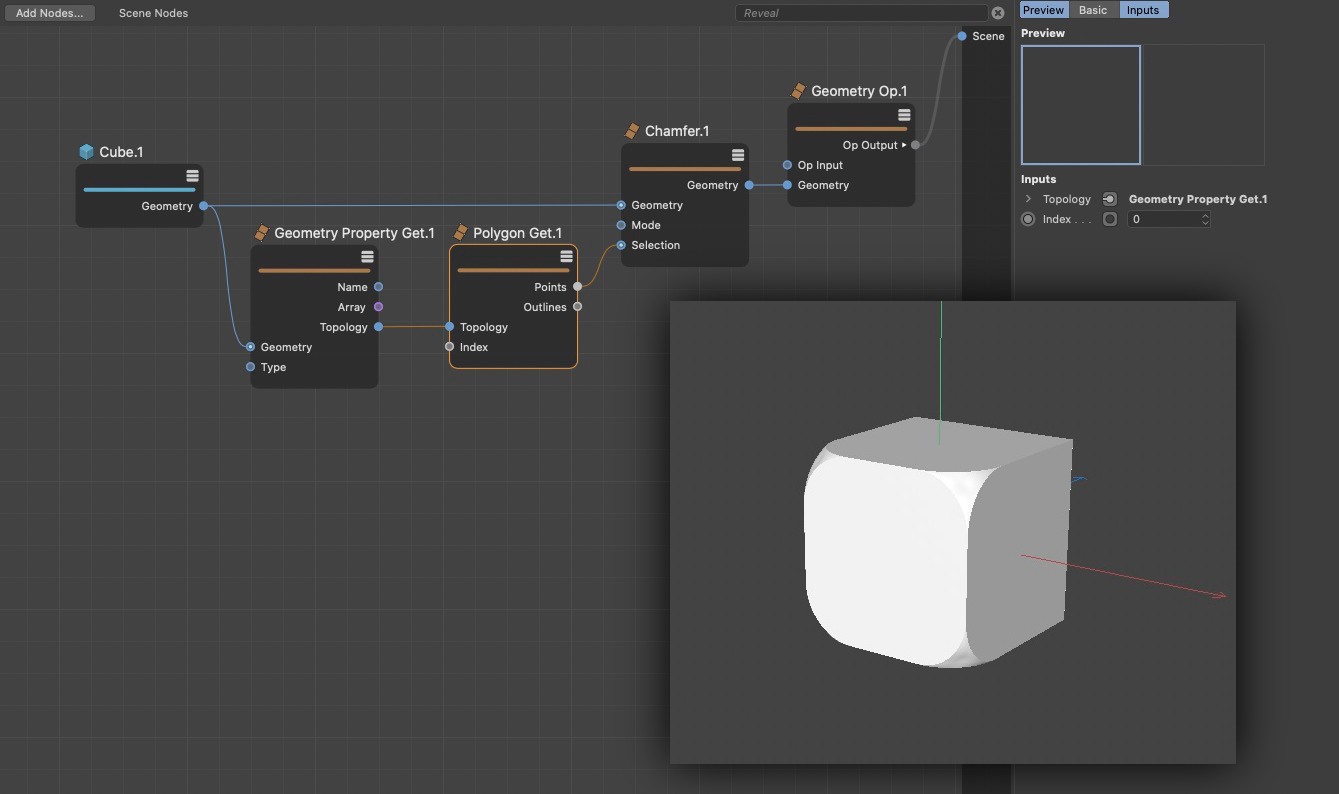Select the Polygon Get.1 node title

click(x=517, y=233)
